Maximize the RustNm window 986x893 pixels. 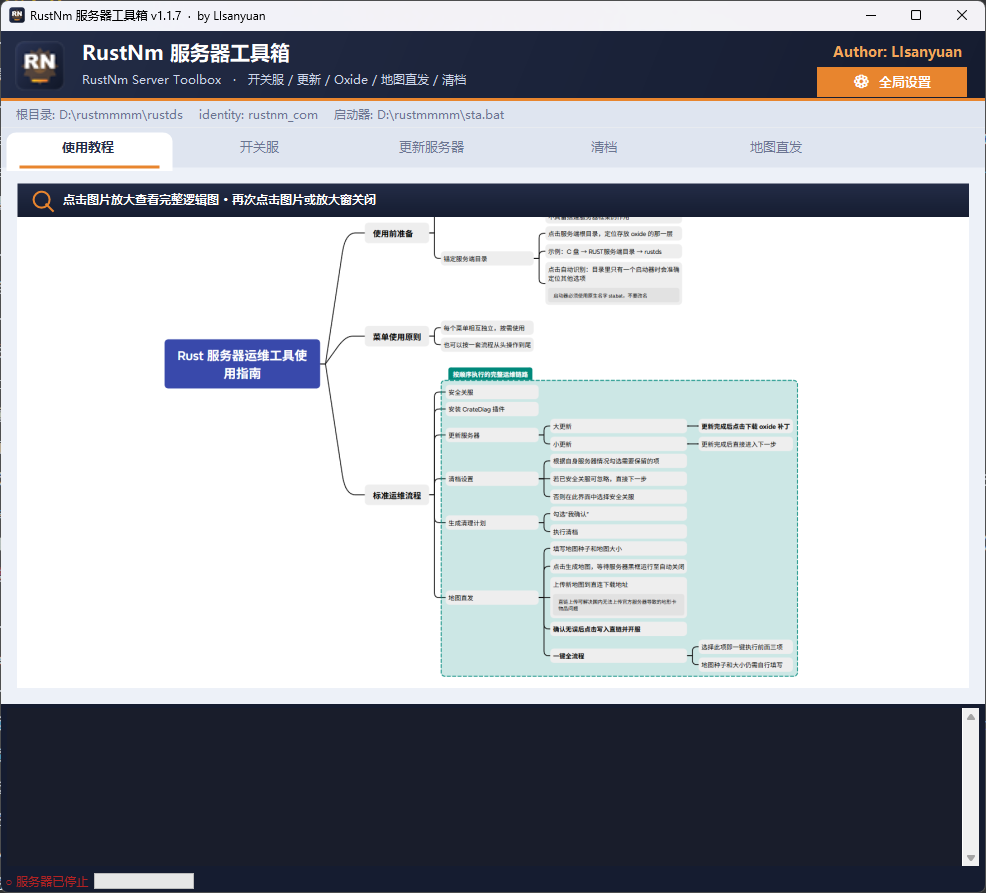916,15
